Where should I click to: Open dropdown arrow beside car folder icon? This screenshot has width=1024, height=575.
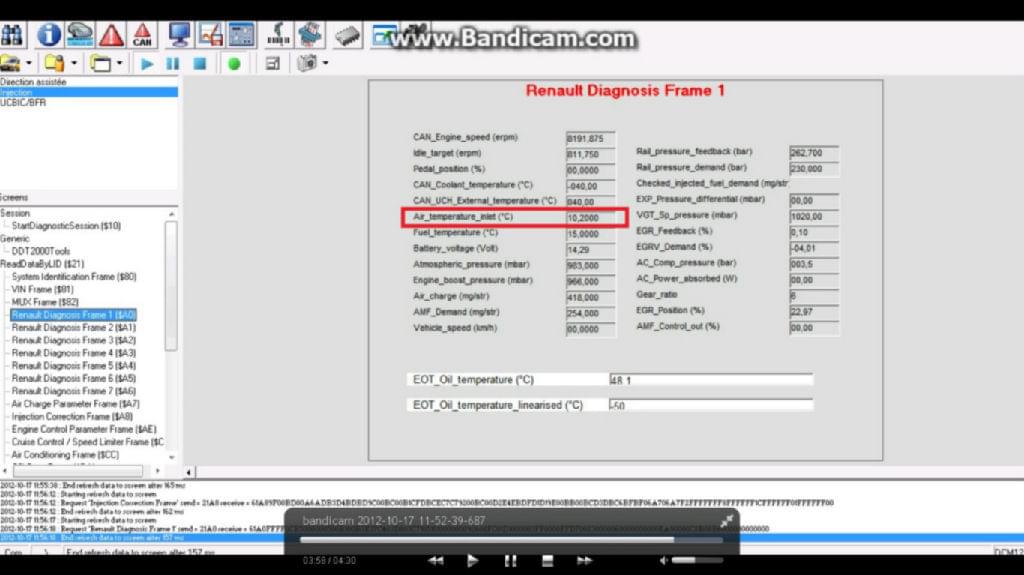29,63
